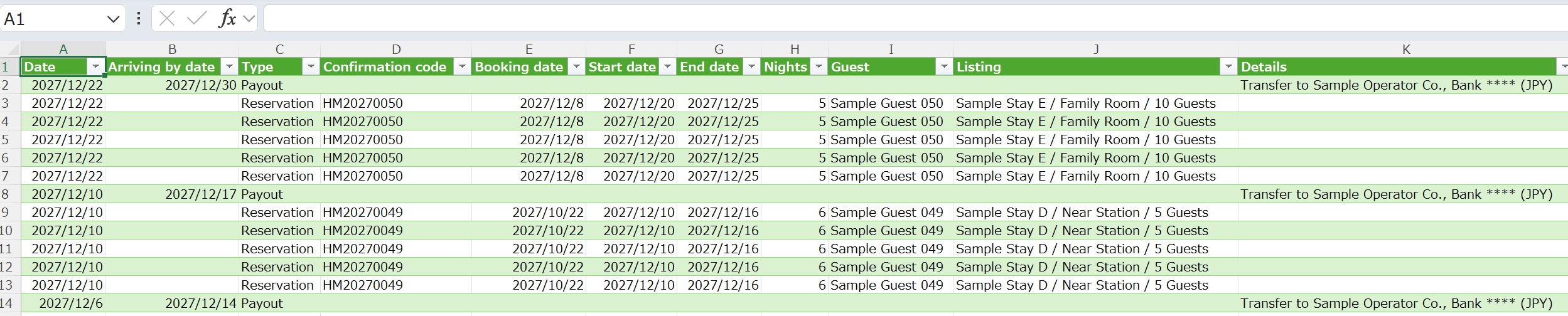Click the Select All corner triangle
The image size is (1568, 316).
pyautogui.click(x=10, y=49)
